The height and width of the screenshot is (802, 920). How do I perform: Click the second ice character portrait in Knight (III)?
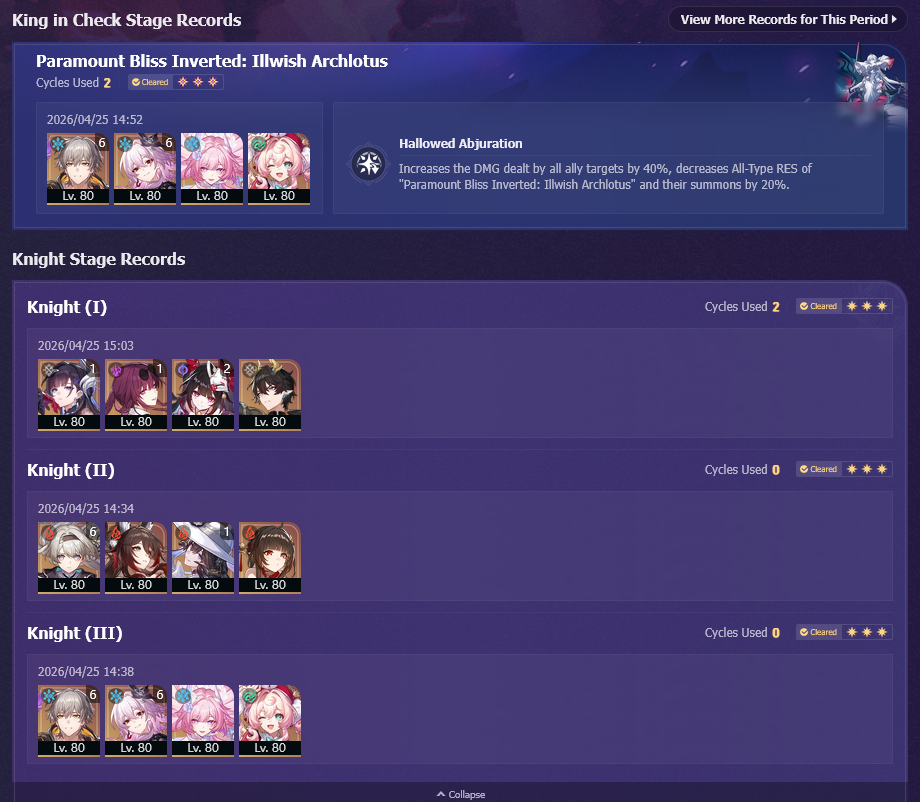(x=136, y=721)
